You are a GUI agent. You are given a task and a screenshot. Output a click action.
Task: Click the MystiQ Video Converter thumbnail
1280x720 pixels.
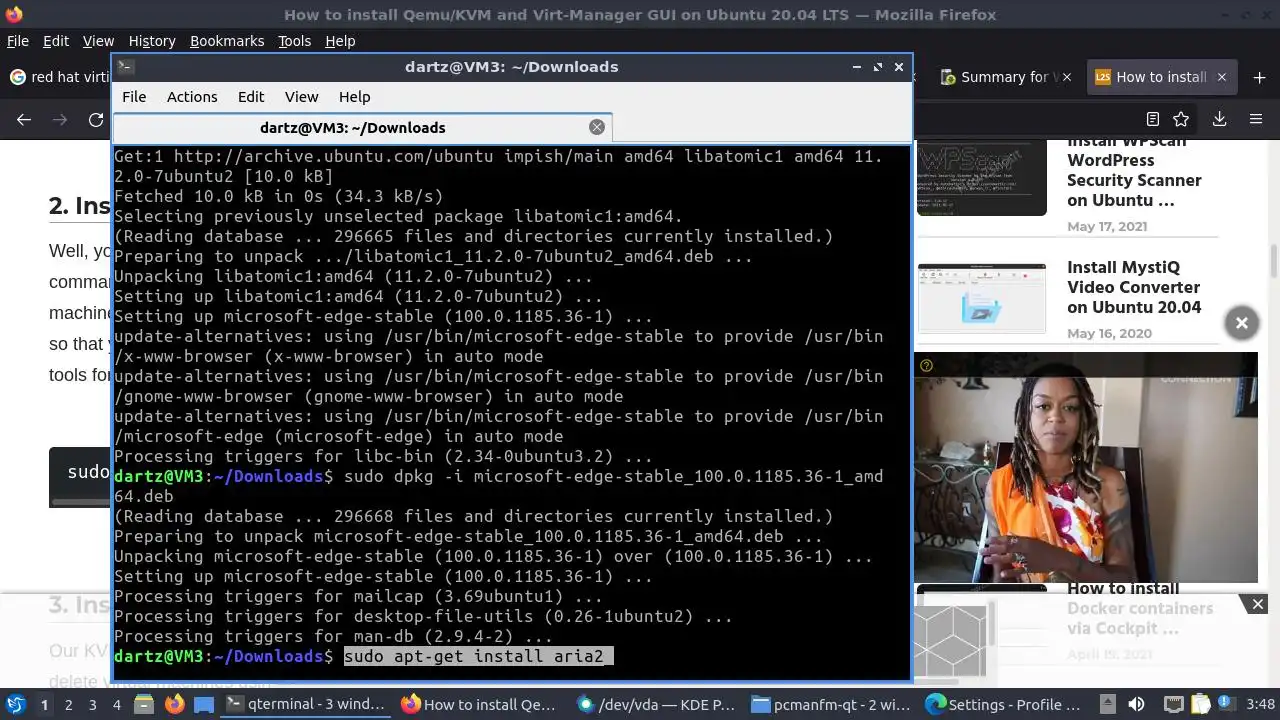pyautogui.click(x=982, y=298)
